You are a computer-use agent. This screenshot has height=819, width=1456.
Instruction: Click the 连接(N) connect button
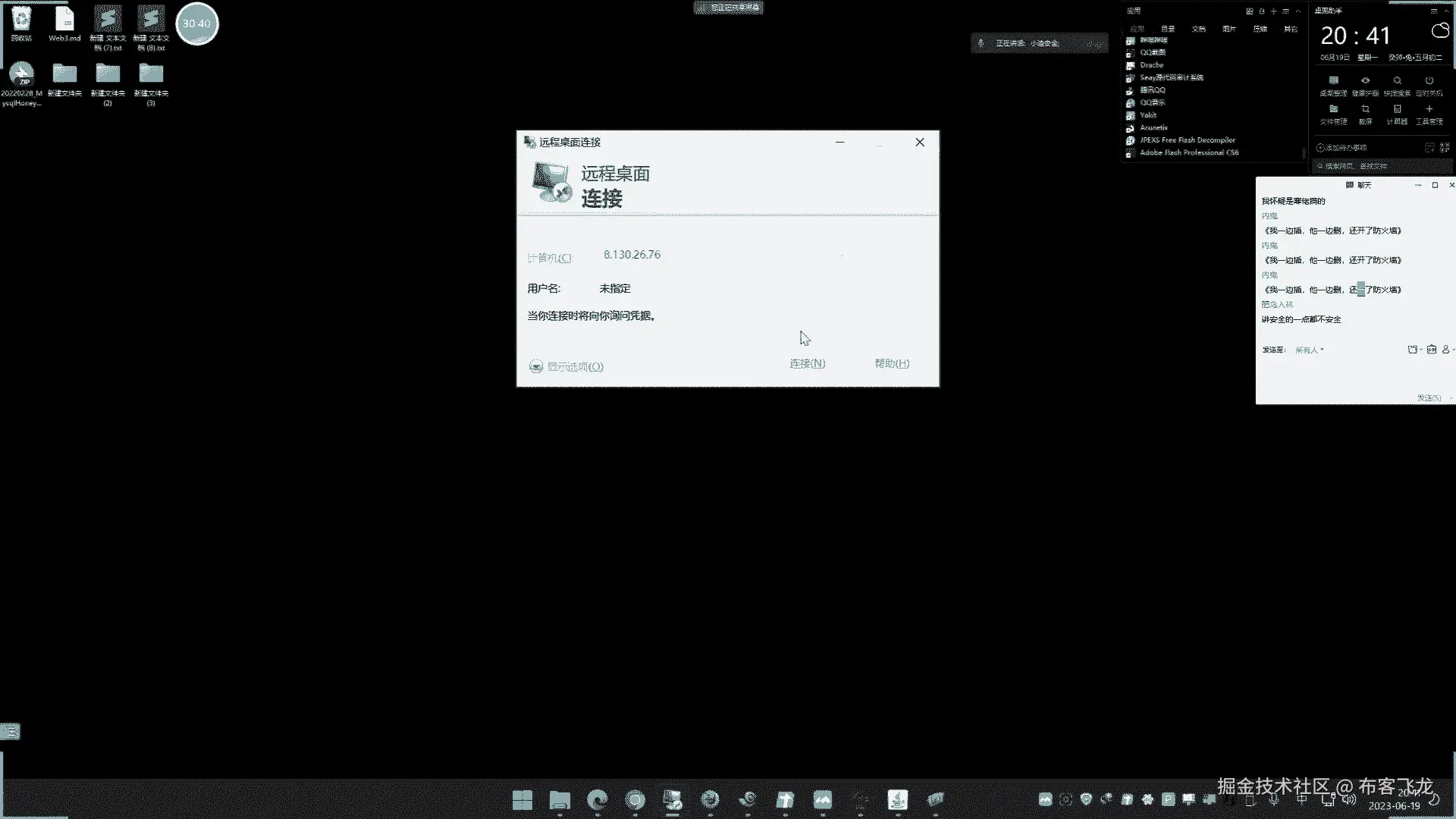point(807,364)
